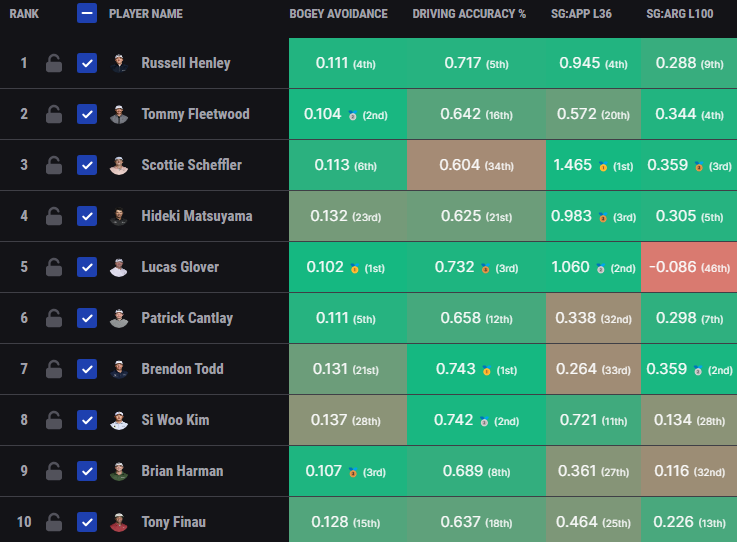Viewport: 737px width, 542px height.
Task: Select Russell Henley's 0.945 (4th) cell
Action: pos(594,63)
